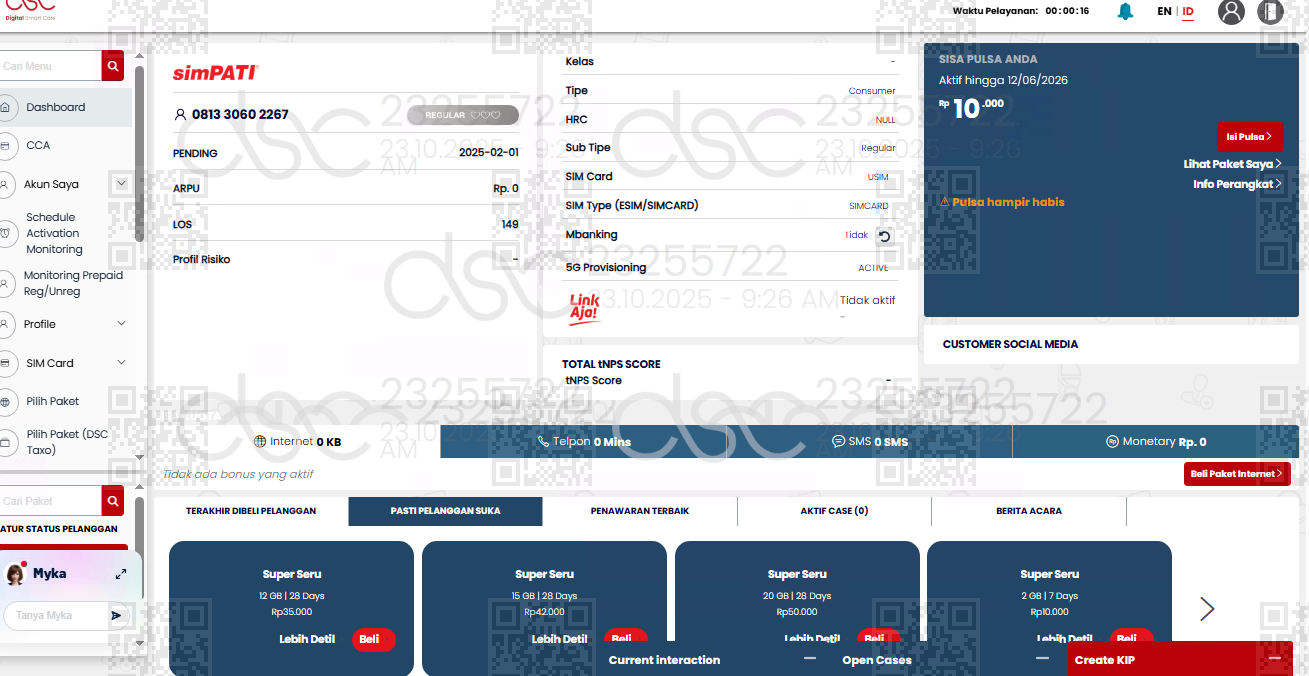Click the Pilih Paket globe icon
The height and width of the screenshot is (676, 1309).
tap(5, 402)
